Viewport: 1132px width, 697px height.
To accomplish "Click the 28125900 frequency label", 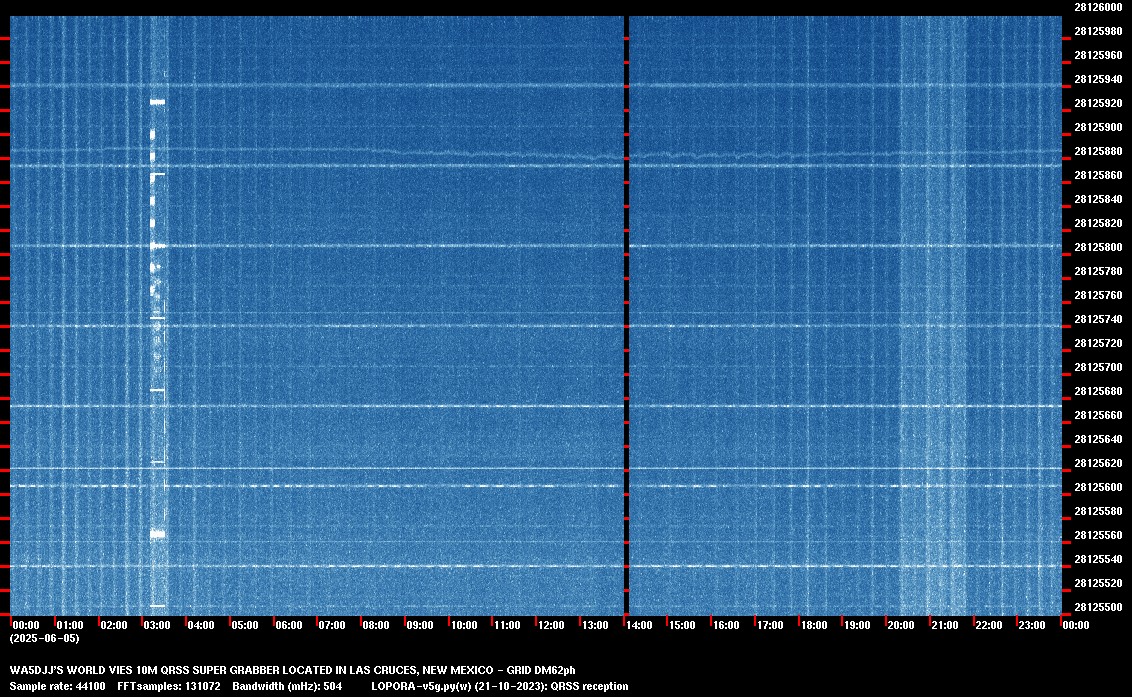I will pyautogui.click(x=1098, y=127).
